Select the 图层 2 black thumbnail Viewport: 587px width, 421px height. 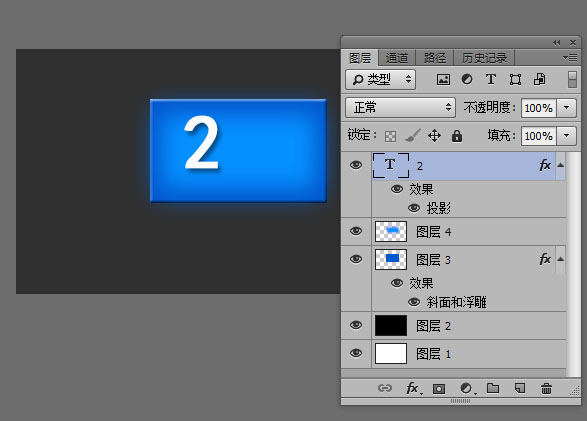[391, 326]
